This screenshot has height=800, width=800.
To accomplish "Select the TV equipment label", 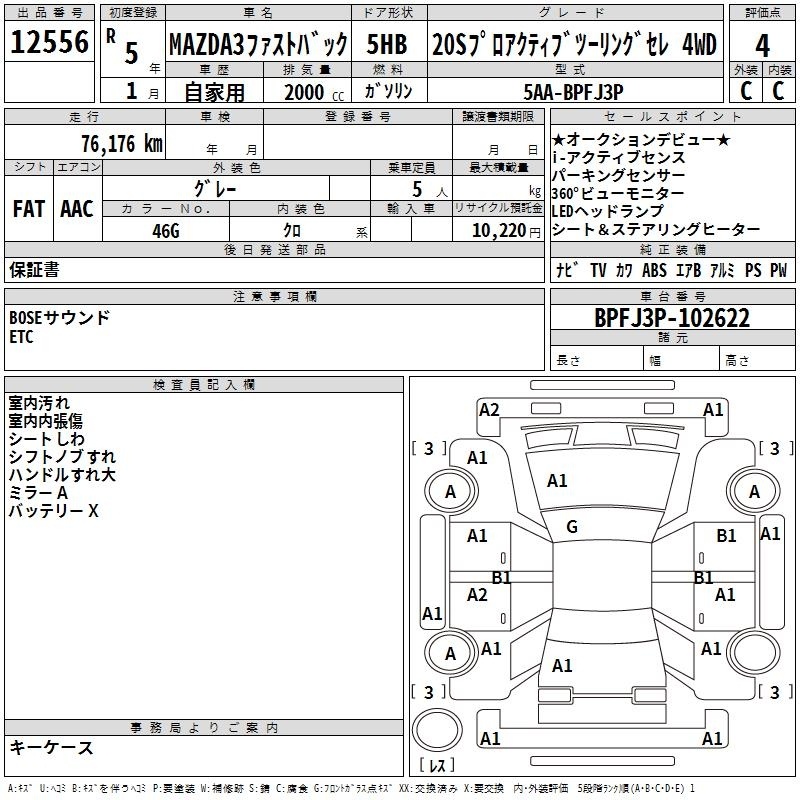I will tap(598, 271).
